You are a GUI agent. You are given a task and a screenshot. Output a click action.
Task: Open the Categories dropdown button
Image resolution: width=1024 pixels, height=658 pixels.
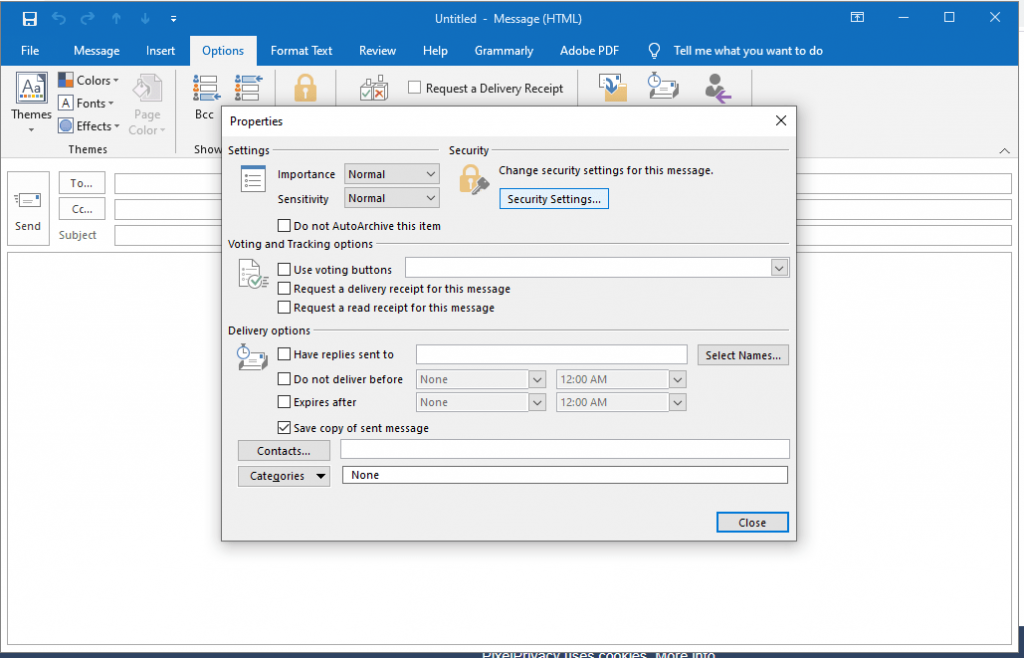(283, 476)
